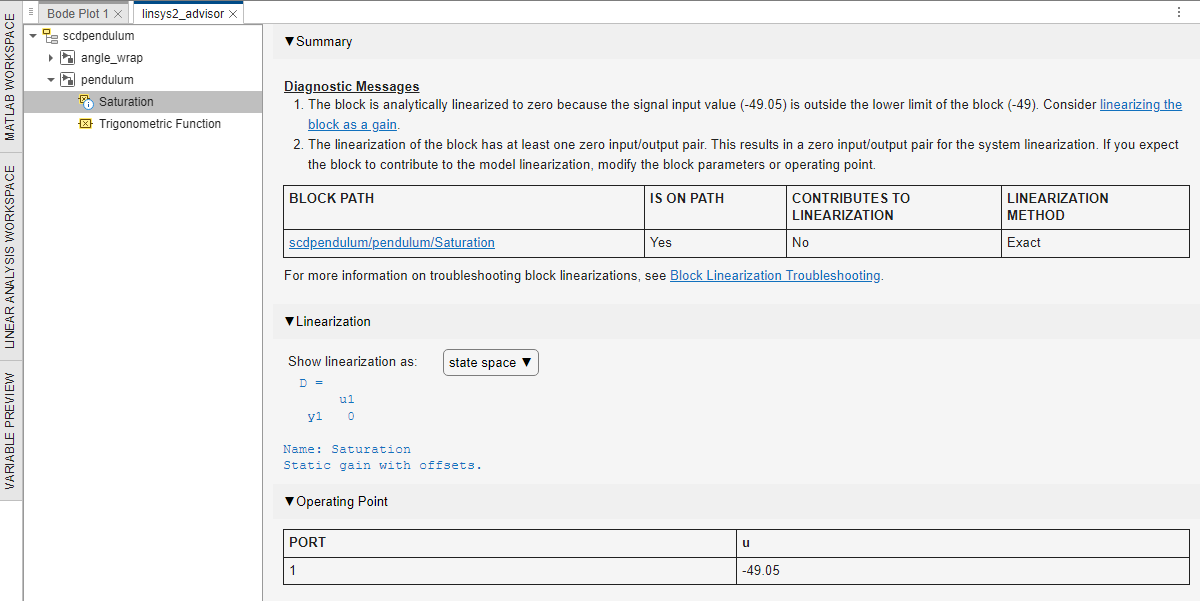Image resolution: width=1200 pixels, height=601 pixels.
Task: Select the Trigonometric Function block icon
Action: coord(85,123)
